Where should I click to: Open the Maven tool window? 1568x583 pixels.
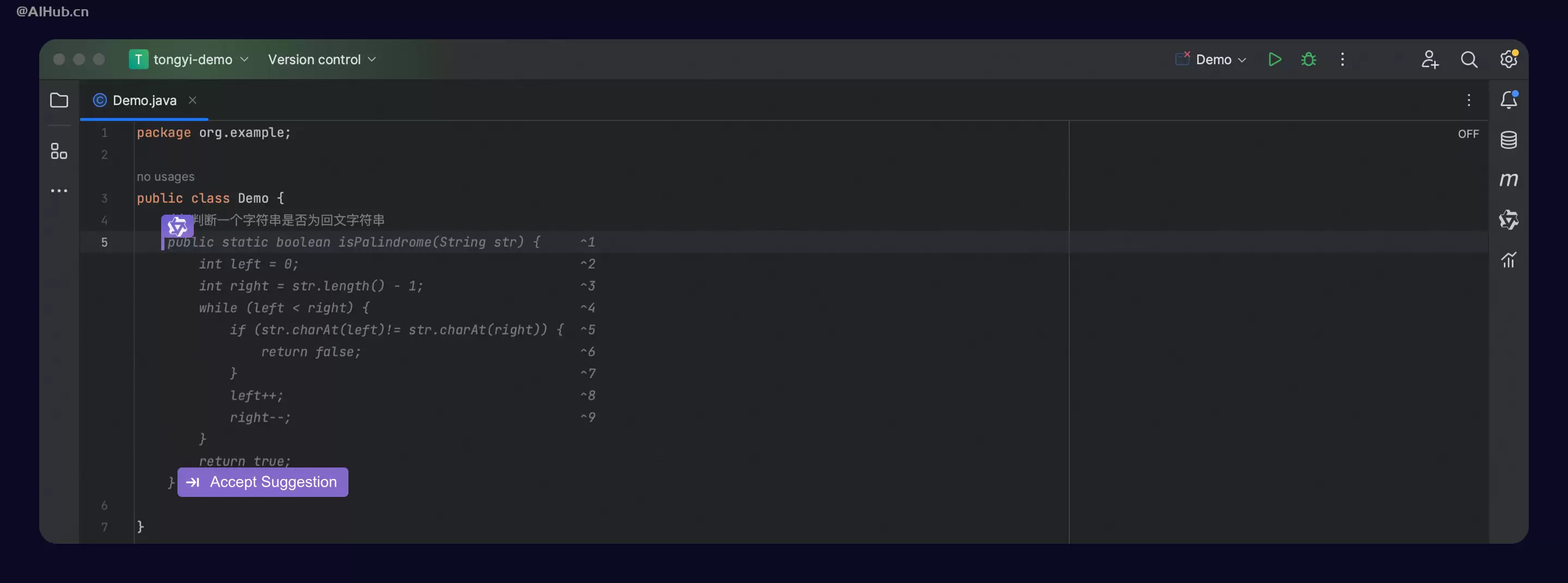pos(1508,180)
